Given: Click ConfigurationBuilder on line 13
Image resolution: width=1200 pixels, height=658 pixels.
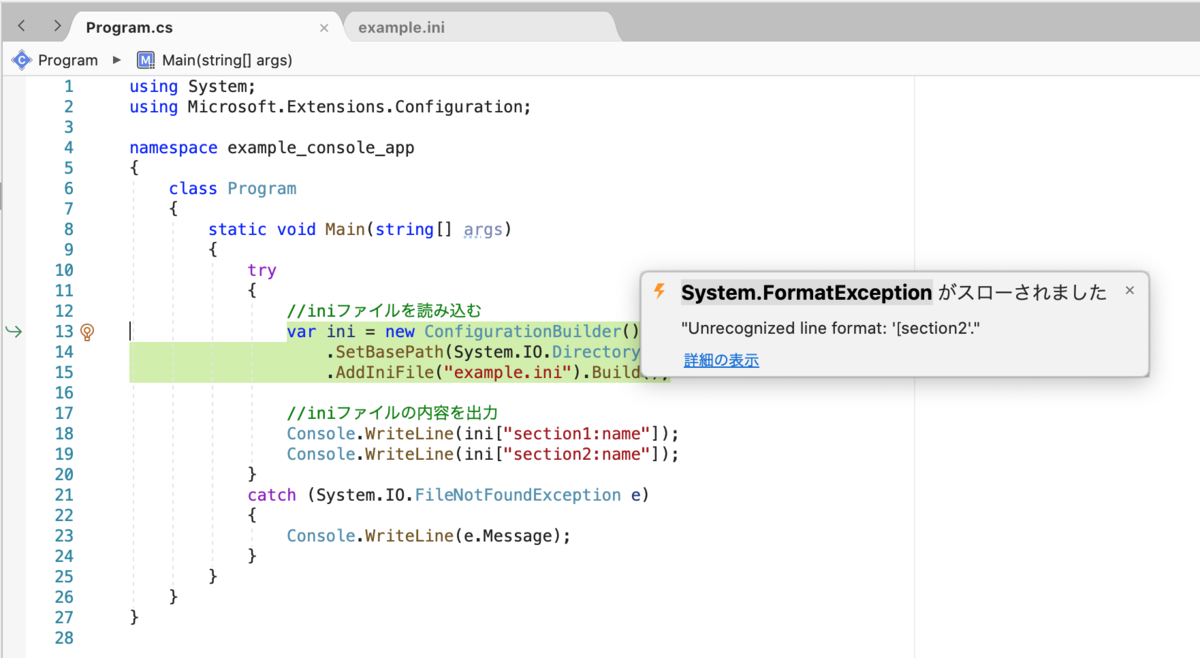Looking at the screenshot, I should coord(522,331).
